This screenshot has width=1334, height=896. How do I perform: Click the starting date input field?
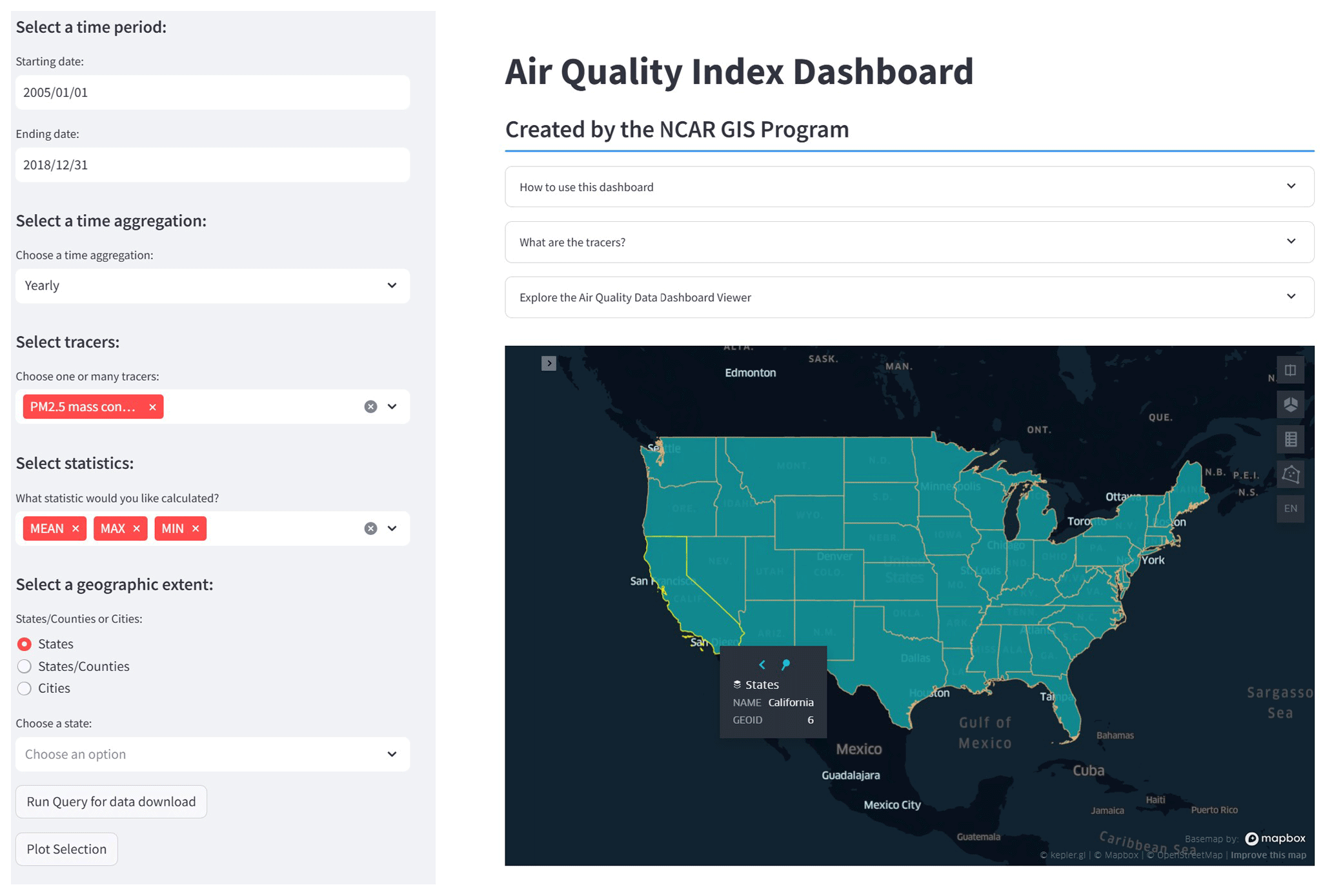coord(212,92)
